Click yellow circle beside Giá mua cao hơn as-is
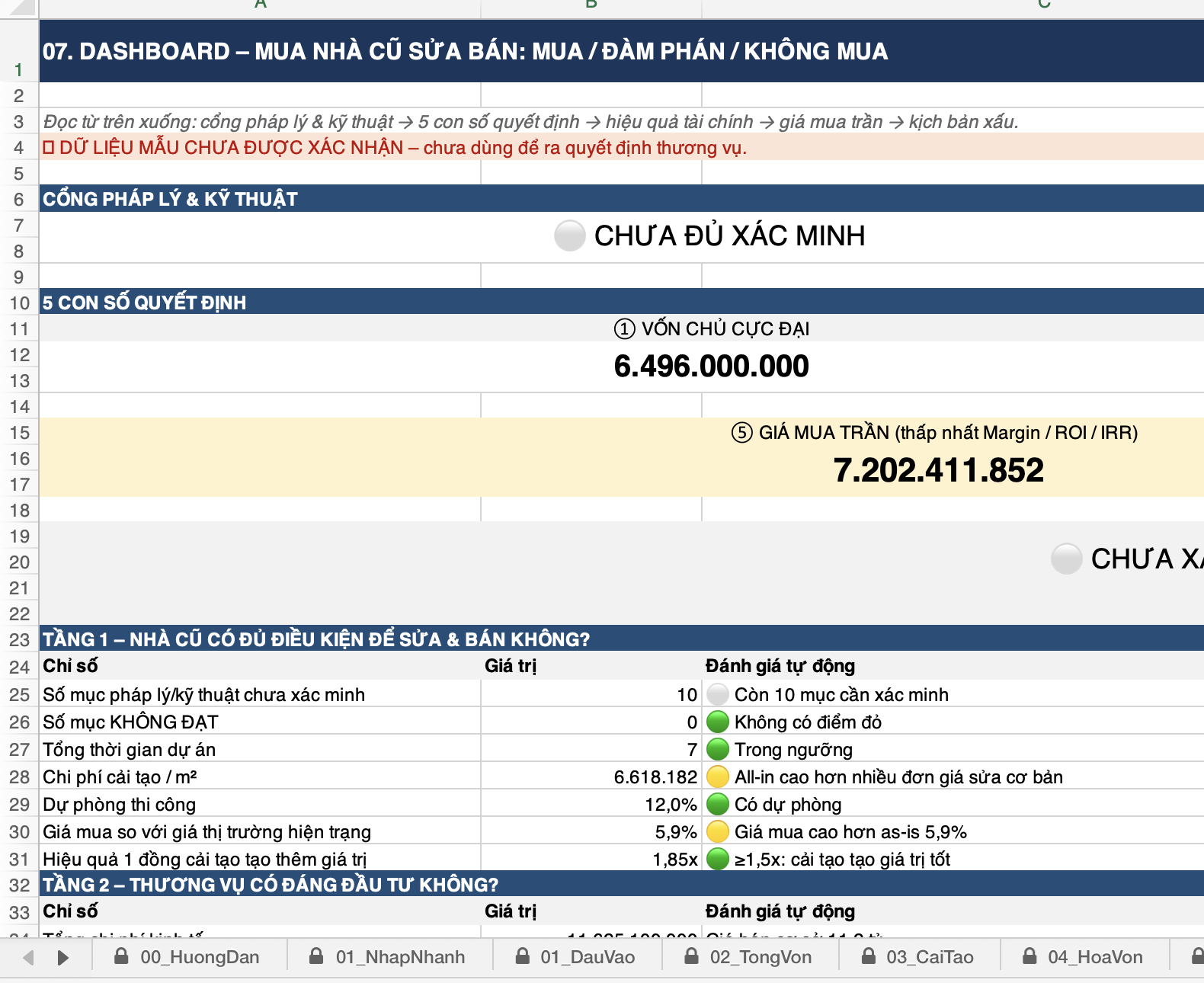Screen dimensions: 1204x983 coord(718,831)
